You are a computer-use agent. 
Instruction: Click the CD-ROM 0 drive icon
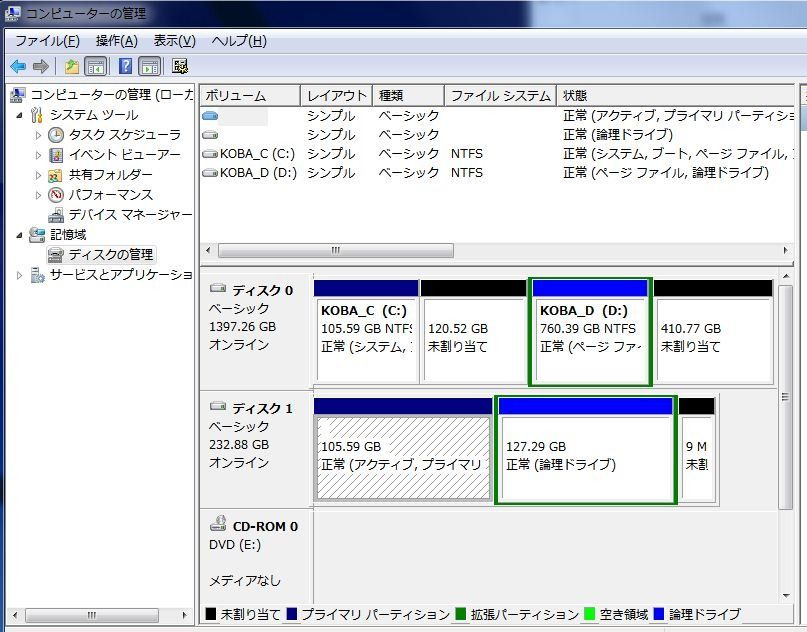point(218,523)
